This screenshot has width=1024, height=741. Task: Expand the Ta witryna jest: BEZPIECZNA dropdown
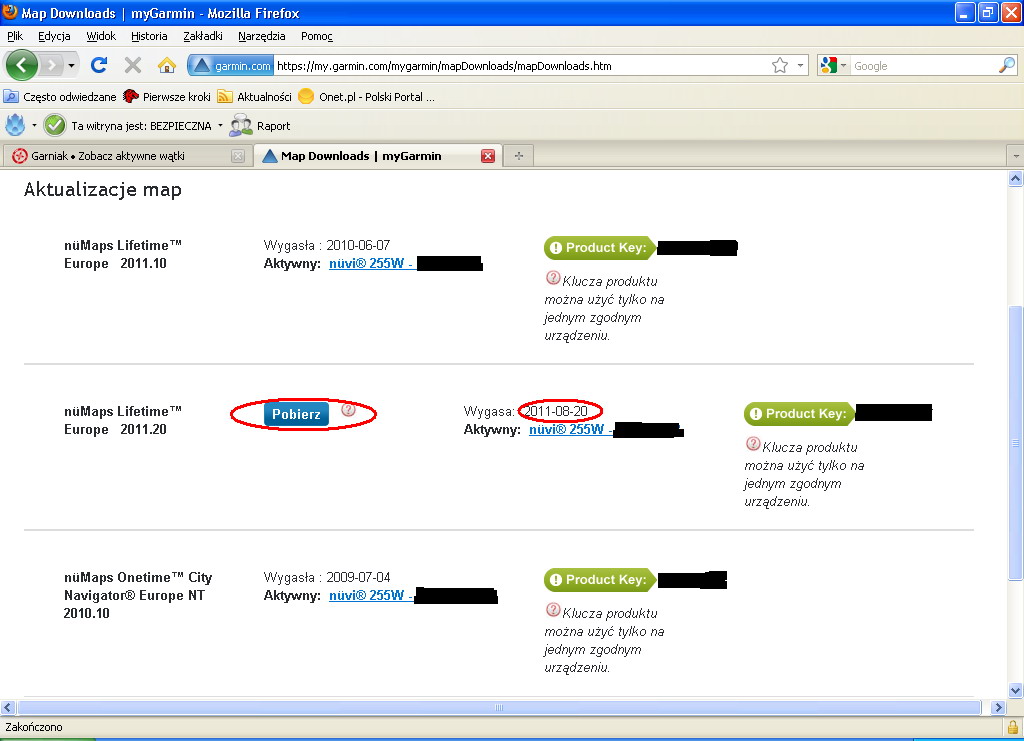pyautogui.click(x=220, y=125)
